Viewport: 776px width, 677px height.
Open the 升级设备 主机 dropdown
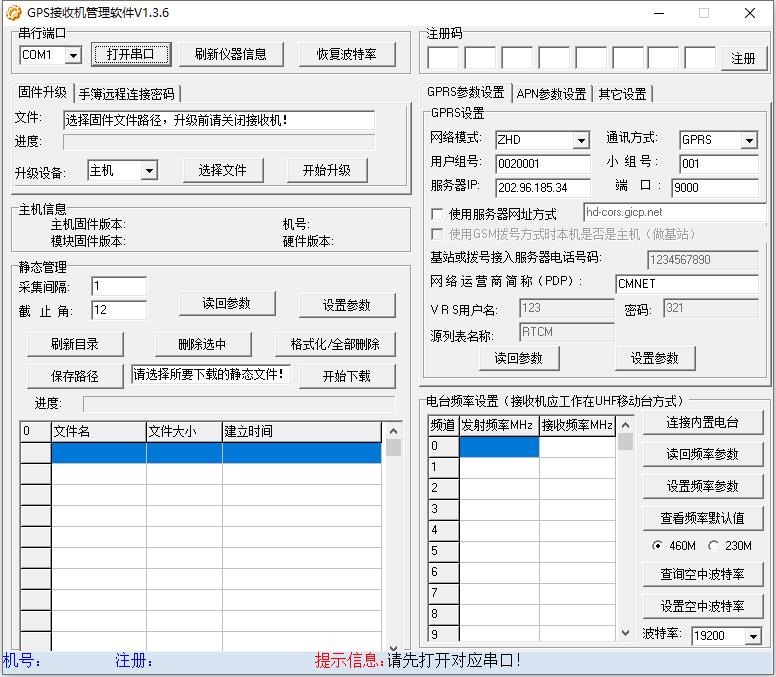tap(148, 171)
